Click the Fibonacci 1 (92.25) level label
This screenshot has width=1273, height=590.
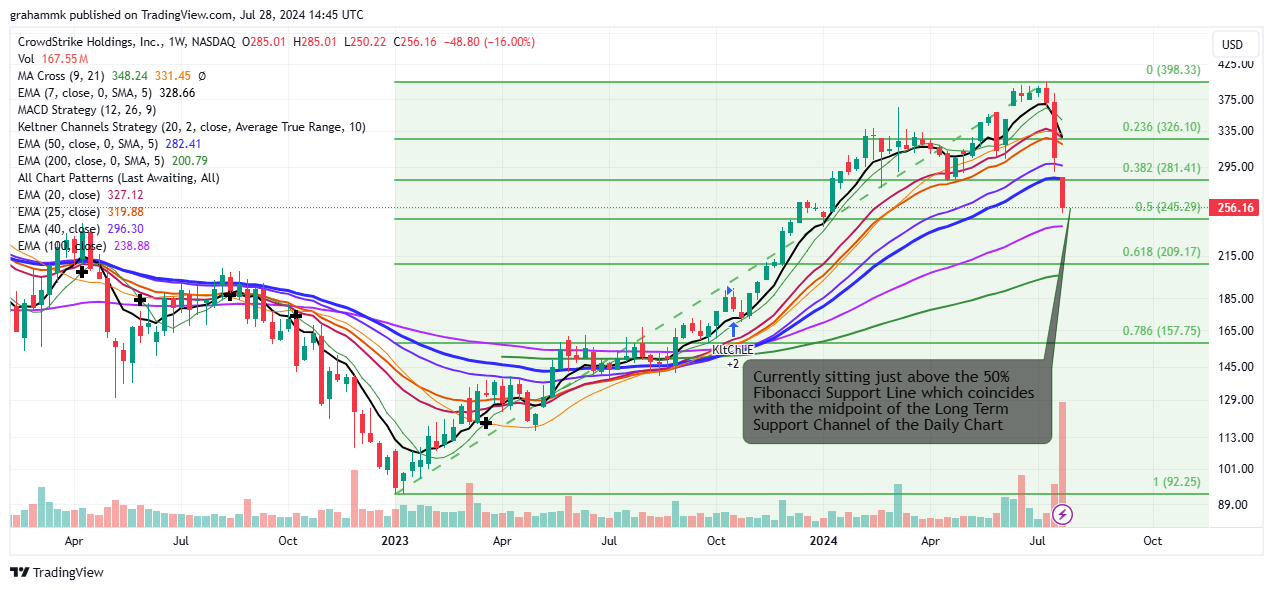click(x=1176, y=482)
